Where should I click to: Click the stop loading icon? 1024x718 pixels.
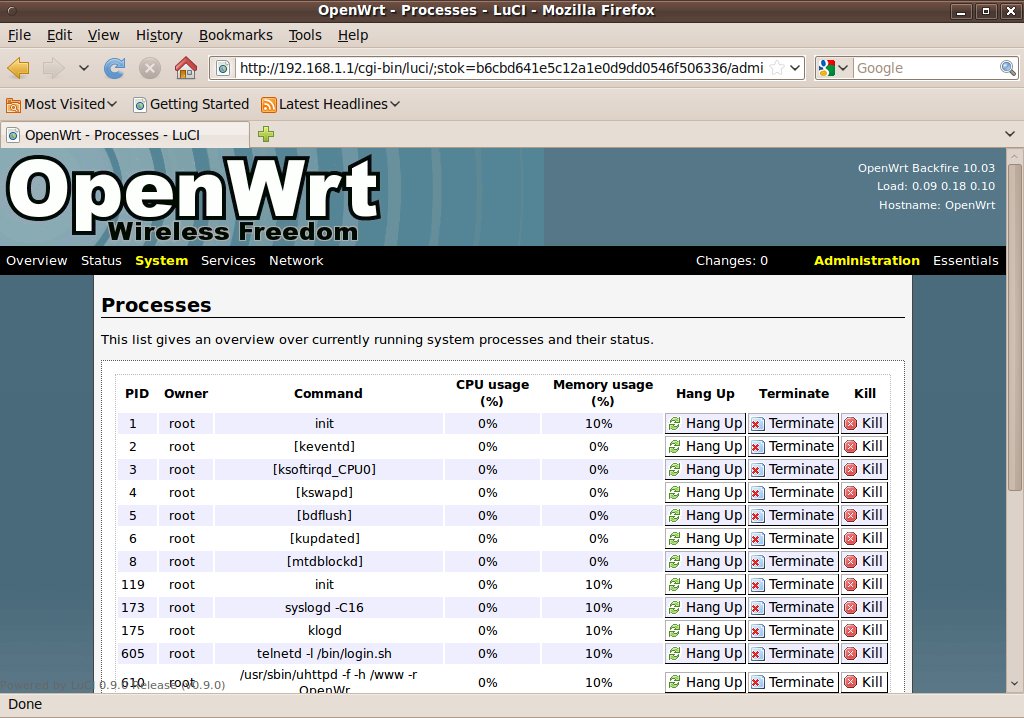(x=150, y=68)
